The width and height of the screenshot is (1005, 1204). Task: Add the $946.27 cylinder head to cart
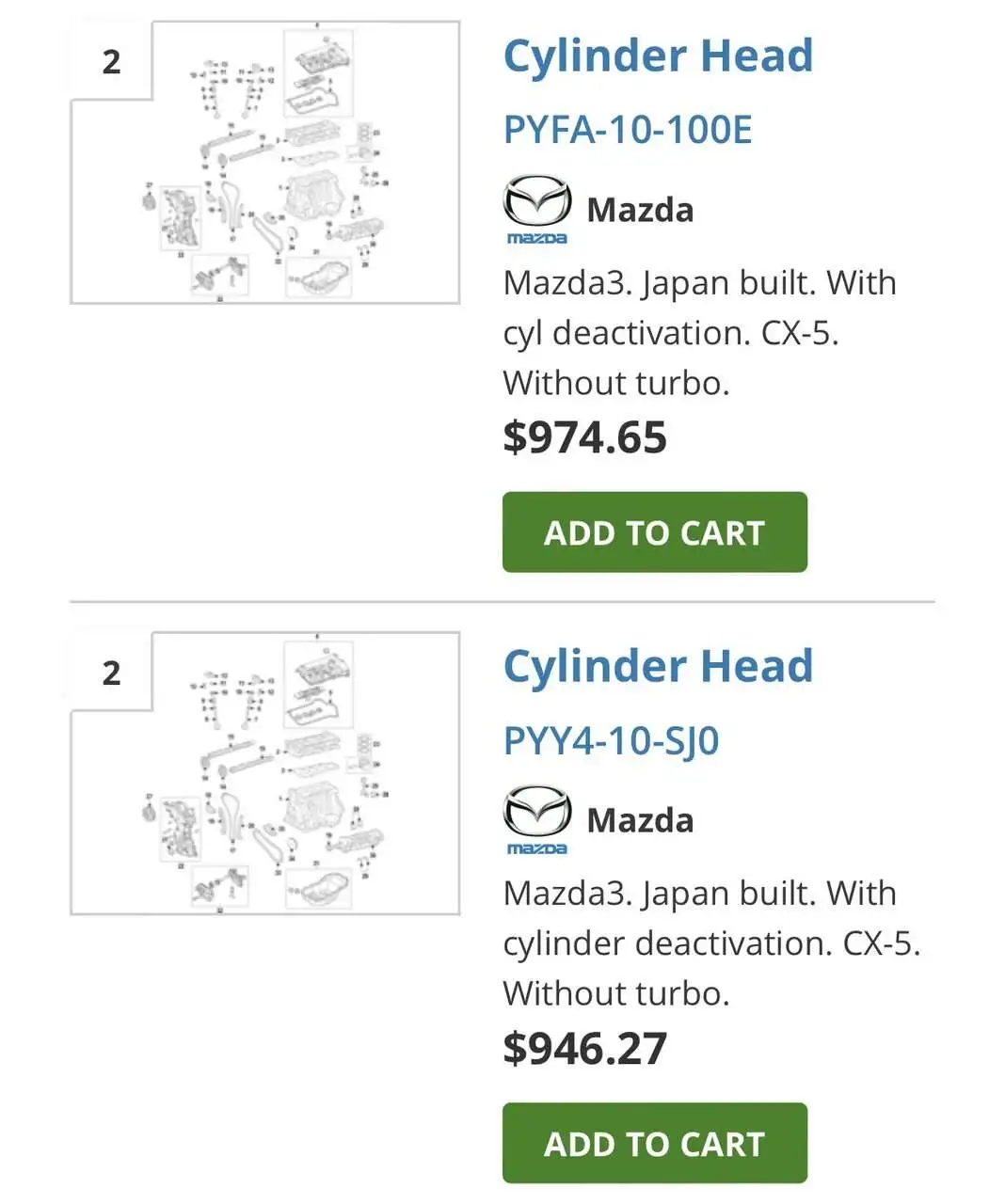coord(655,1143)
